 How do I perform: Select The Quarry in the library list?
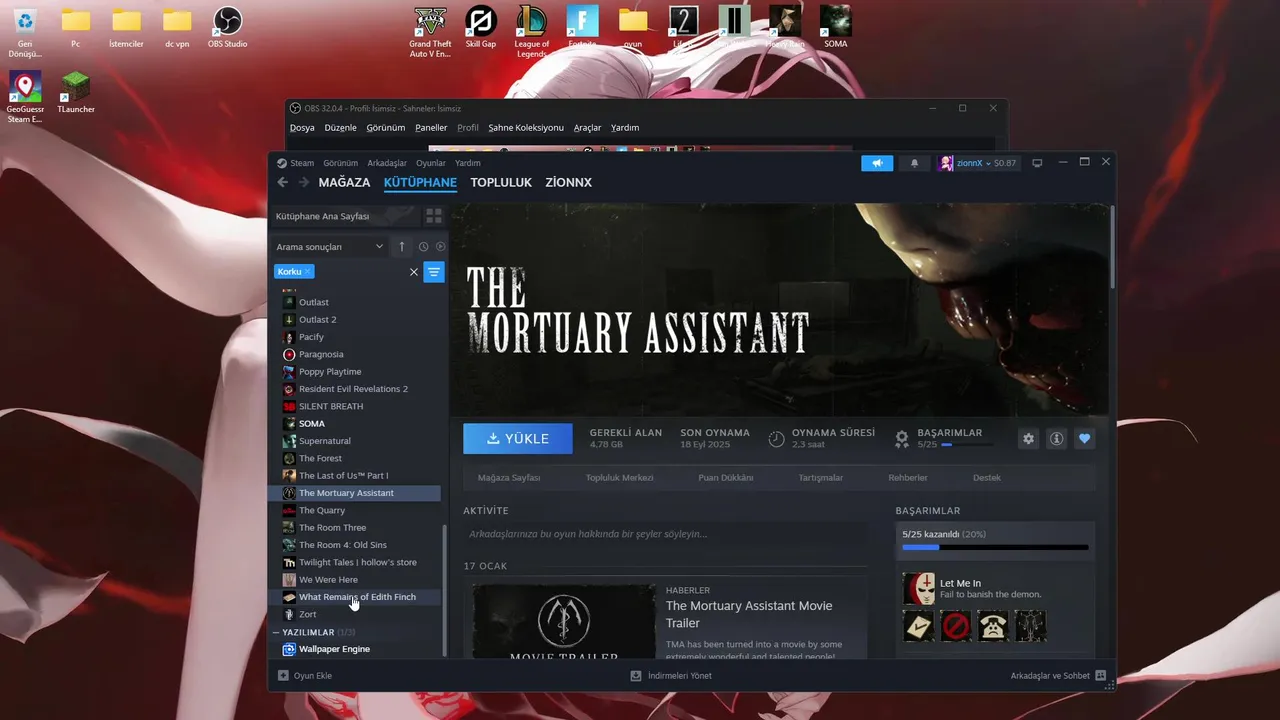pyautogui.click(x=355, y=510)
